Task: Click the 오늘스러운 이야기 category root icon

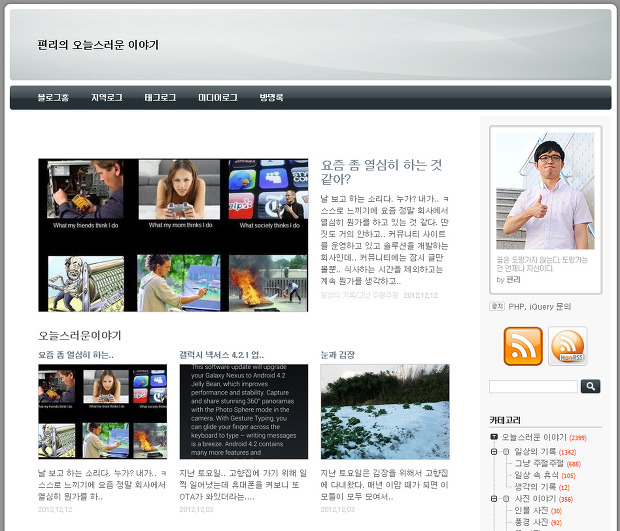Action: click(494, 437)
